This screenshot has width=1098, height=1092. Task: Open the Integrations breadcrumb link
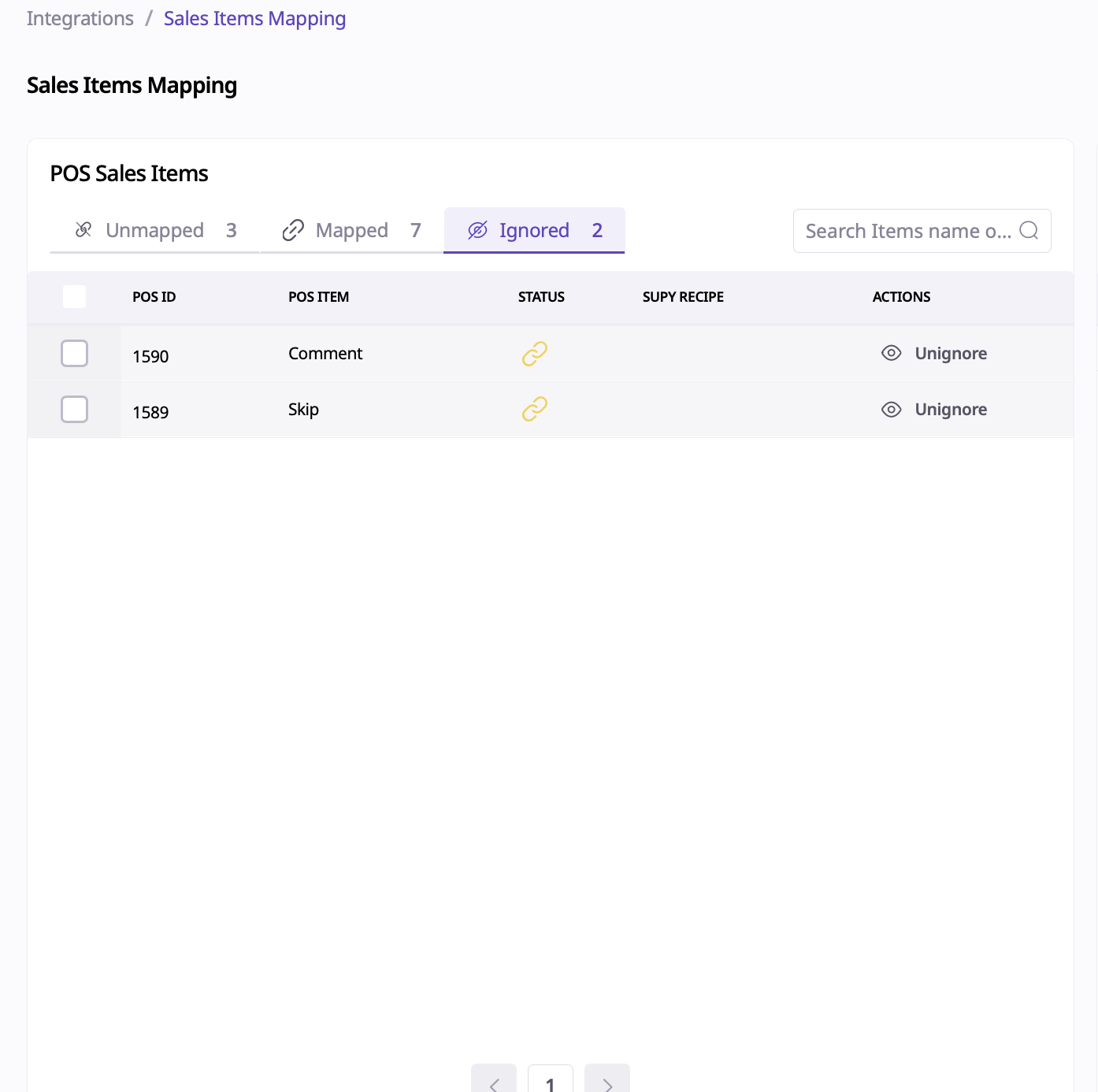80,18
